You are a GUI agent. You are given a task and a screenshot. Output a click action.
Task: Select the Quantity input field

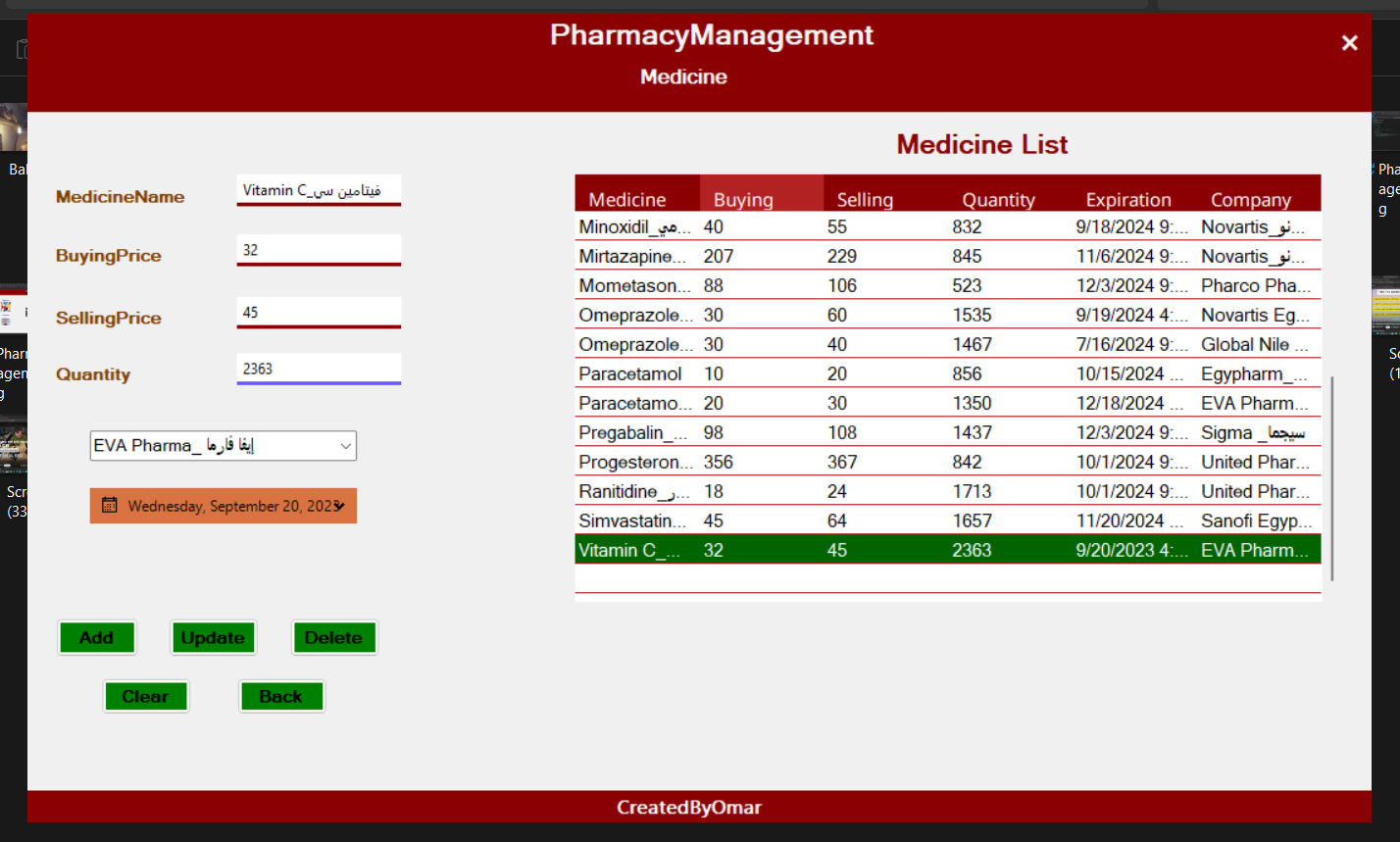point(318,369)
